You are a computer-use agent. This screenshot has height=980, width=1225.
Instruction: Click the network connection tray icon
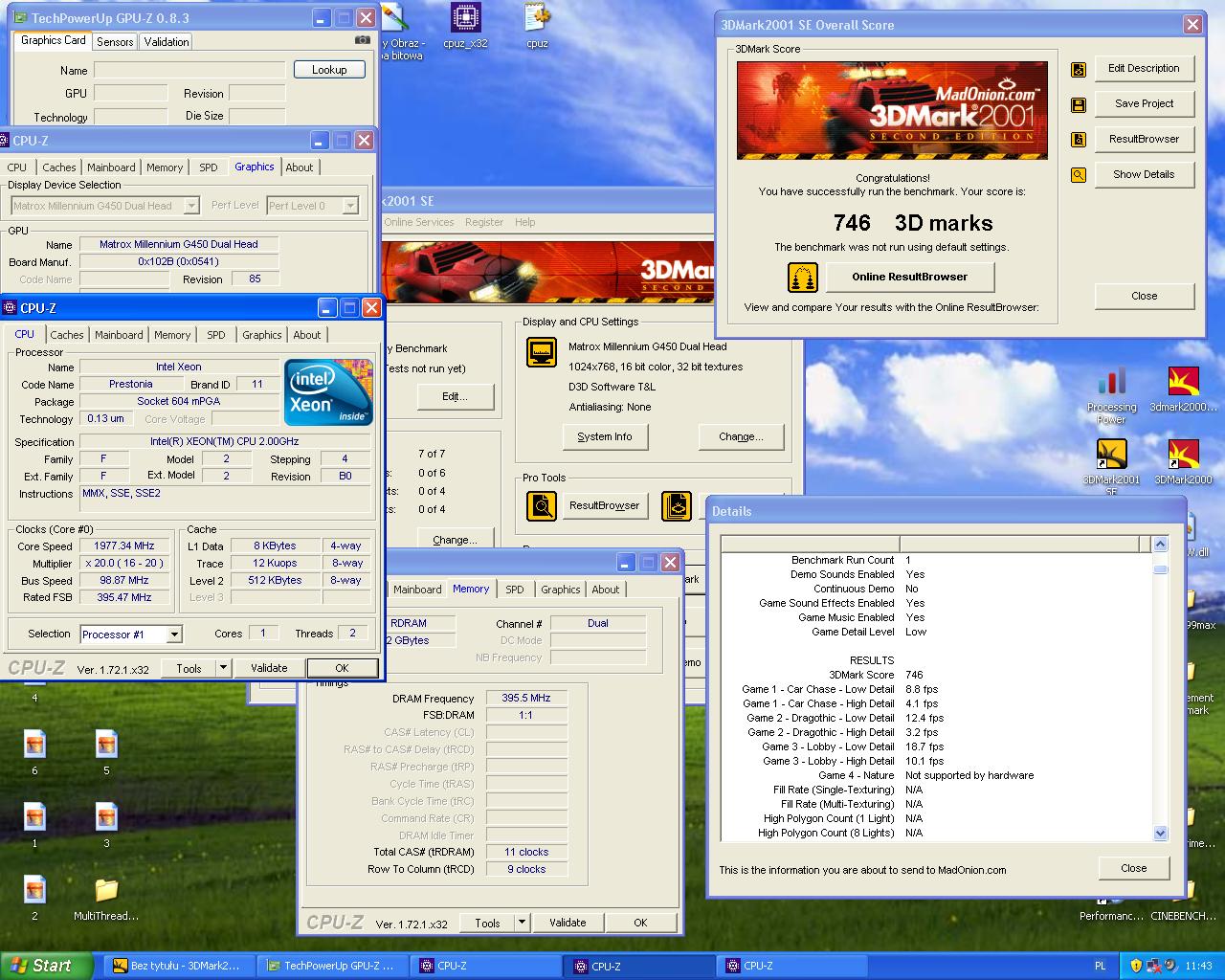(x=1153, y=966)
